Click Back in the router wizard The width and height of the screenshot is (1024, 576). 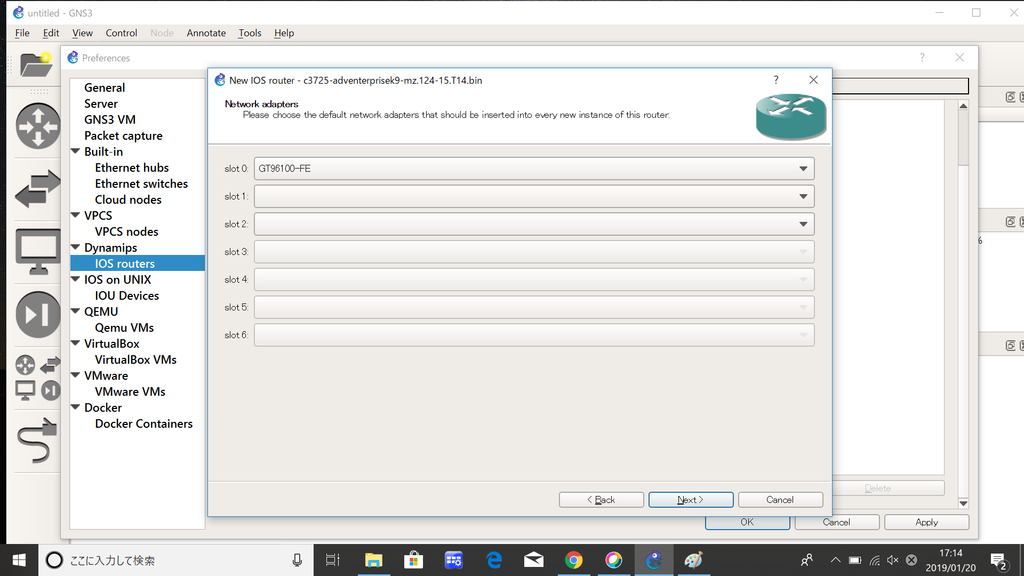[x=601, y=500]
